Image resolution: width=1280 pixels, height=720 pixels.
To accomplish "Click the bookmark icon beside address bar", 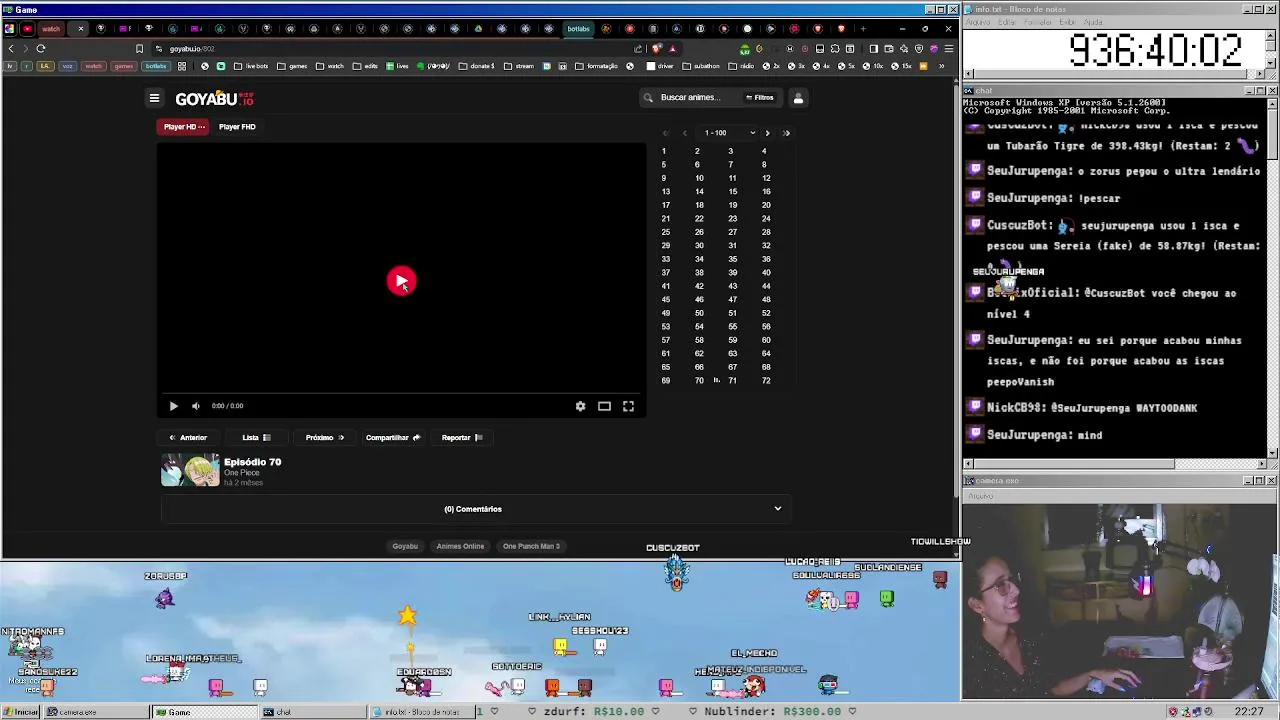I will tap(139, 48).
